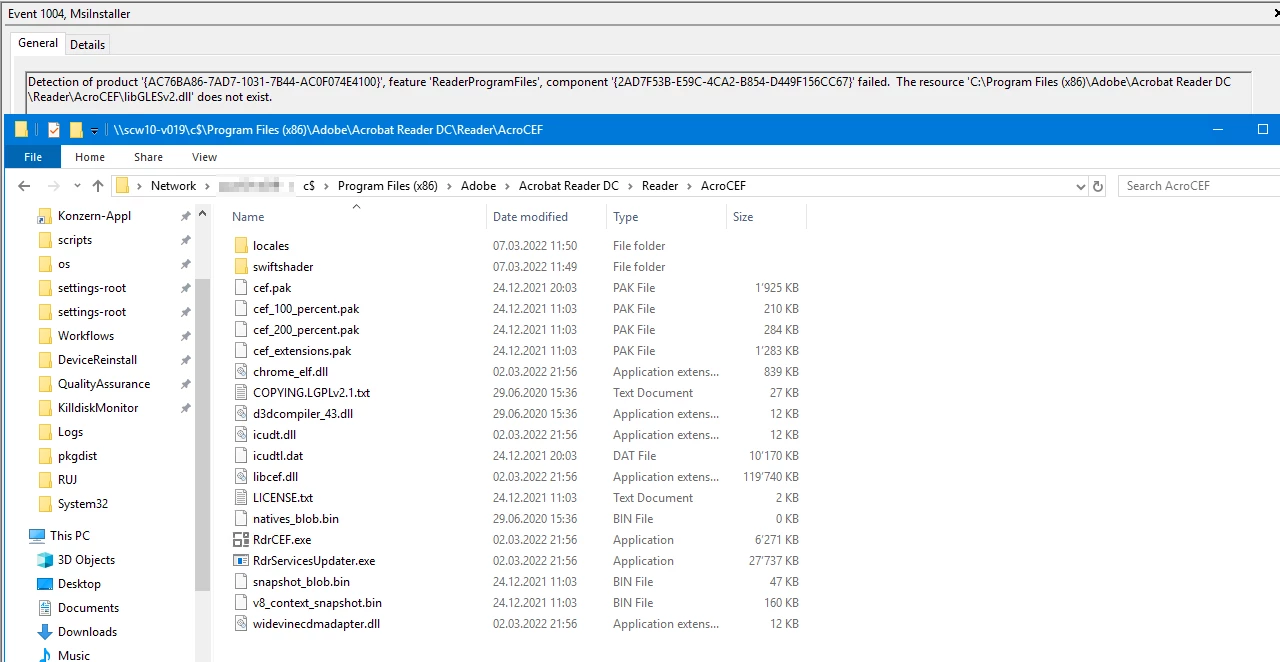
Task: Open System32 in the navigation pane
Action: 82,504
